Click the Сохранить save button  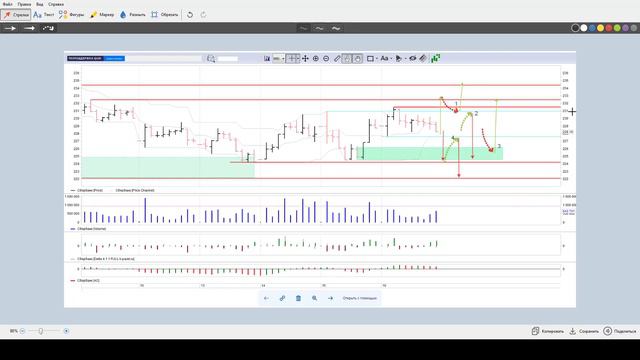[584, 331]
